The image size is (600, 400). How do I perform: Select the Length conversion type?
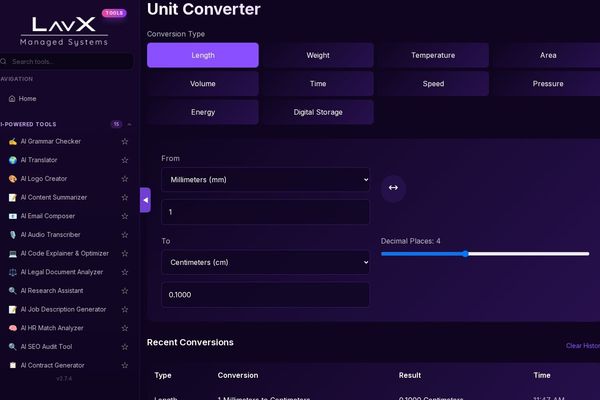coord(203,55)
